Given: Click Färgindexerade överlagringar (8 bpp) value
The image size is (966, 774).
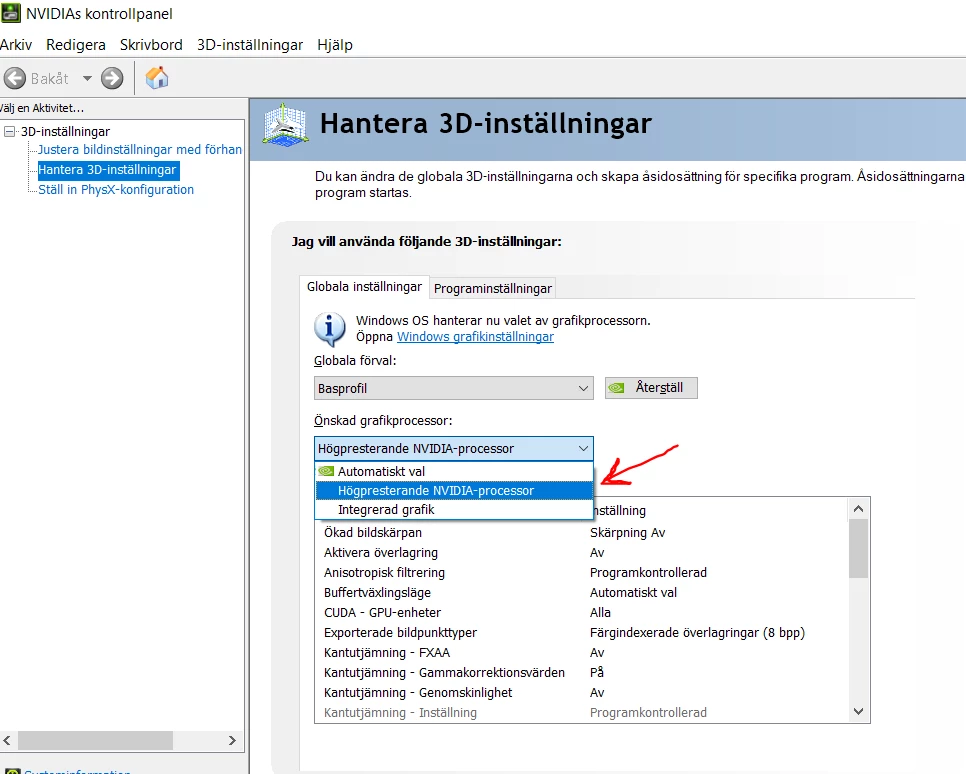Looking at the screenshot, I should (697, 633).
